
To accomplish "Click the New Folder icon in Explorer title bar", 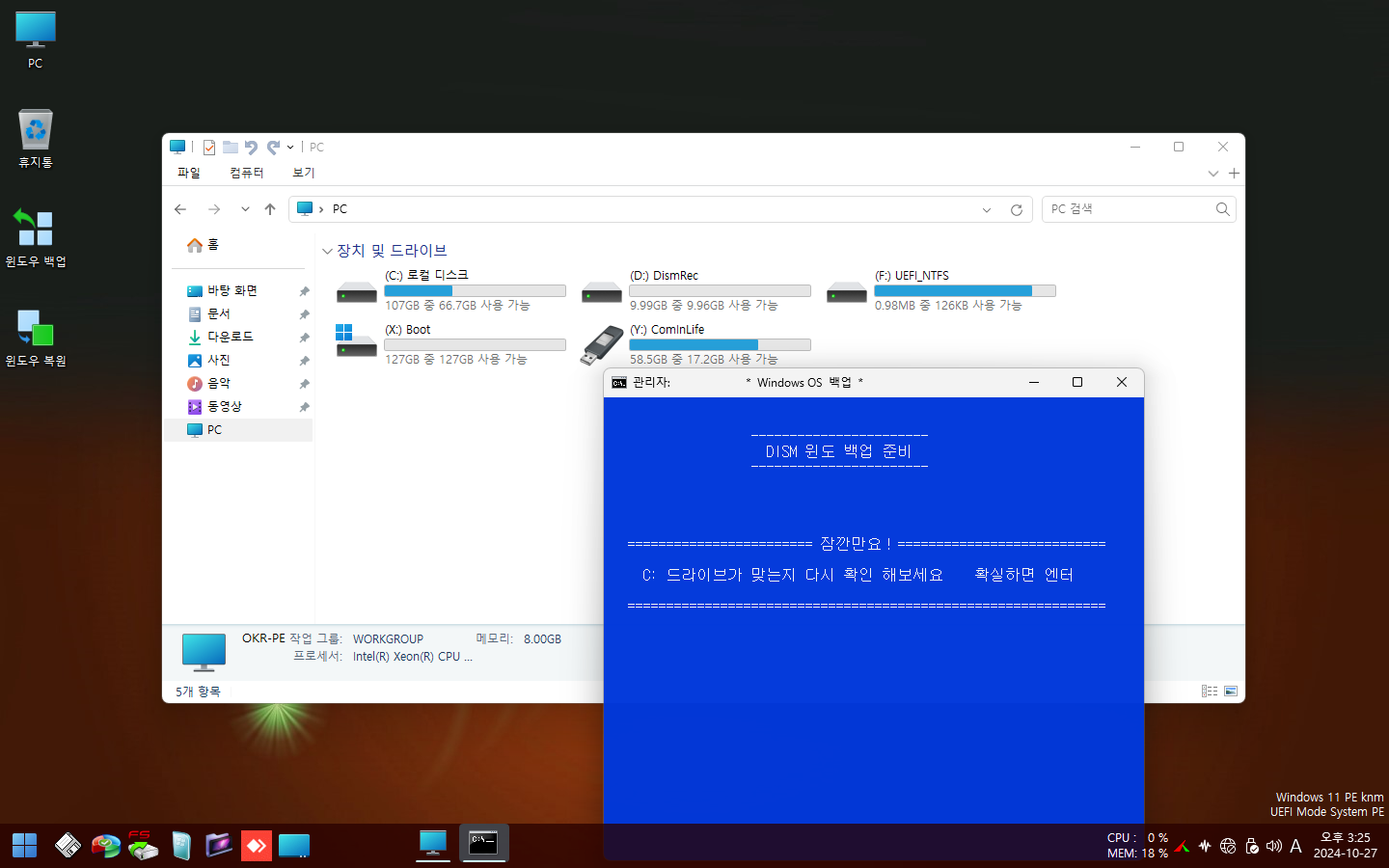I will click(x=231, y=148).
